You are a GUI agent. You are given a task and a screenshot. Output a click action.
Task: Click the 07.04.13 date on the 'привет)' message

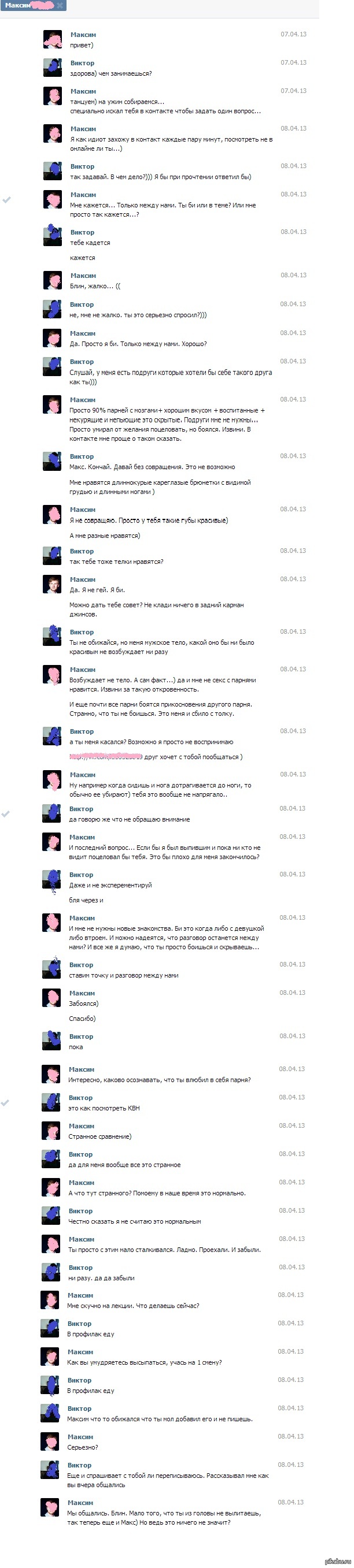coord(294,34)
